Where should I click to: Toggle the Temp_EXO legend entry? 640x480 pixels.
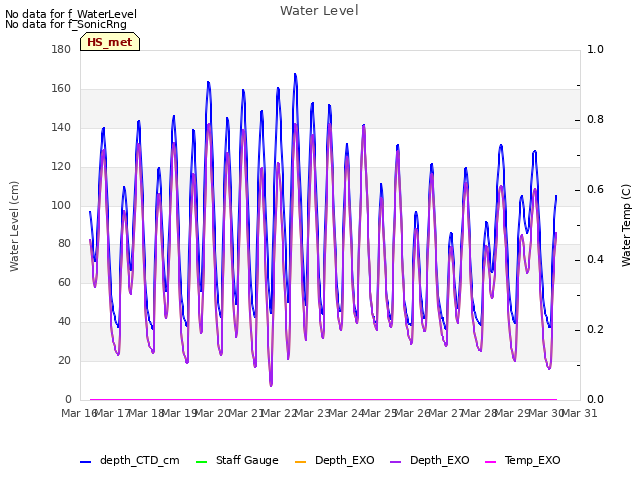coord(522,461)
